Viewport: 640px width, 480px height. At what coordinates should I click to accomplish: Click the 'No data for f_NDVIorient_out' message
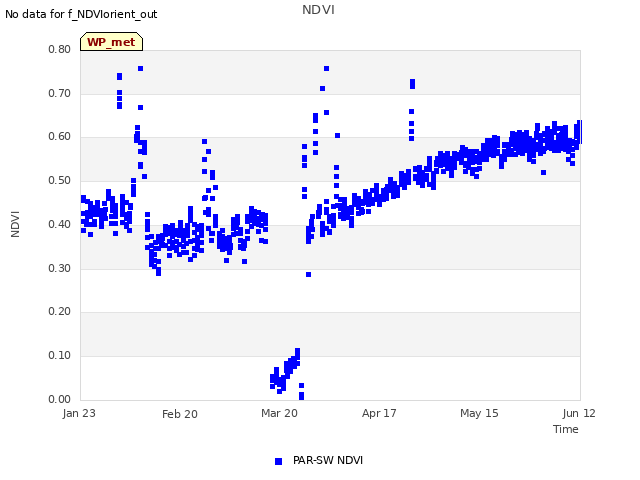81,14
